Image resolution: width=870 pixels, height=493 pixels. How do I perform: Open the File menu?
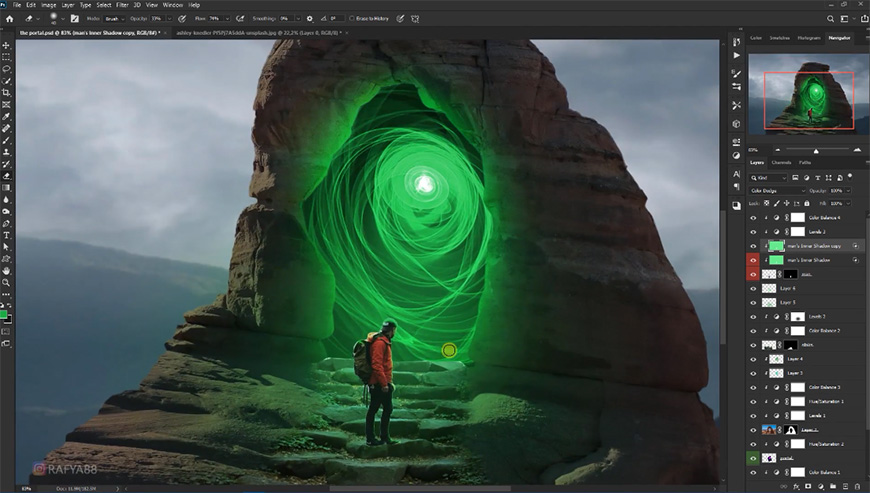tap(17, 5)
